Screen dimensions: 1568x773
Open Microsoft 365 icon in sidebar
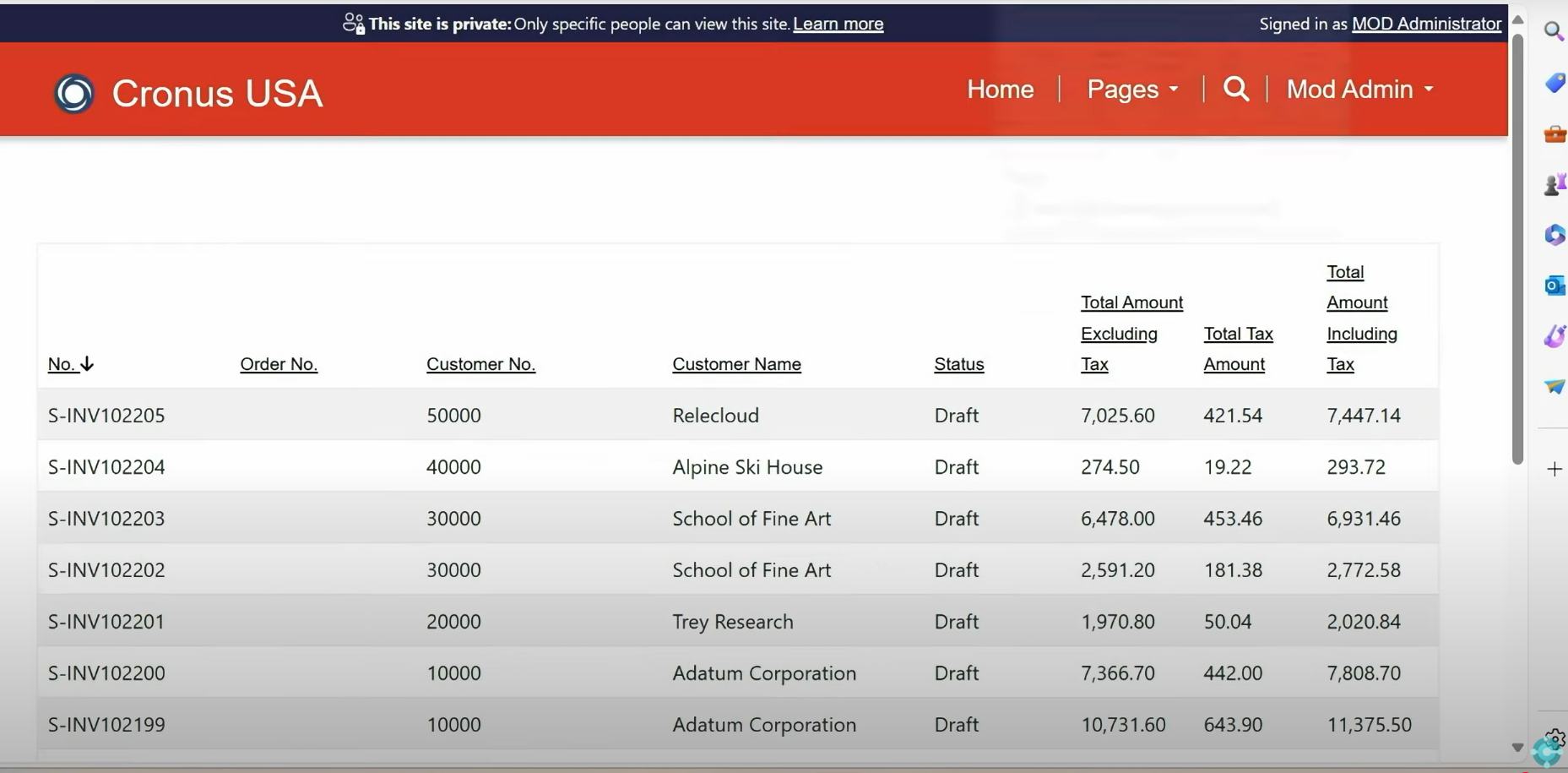click(1554, 235)
